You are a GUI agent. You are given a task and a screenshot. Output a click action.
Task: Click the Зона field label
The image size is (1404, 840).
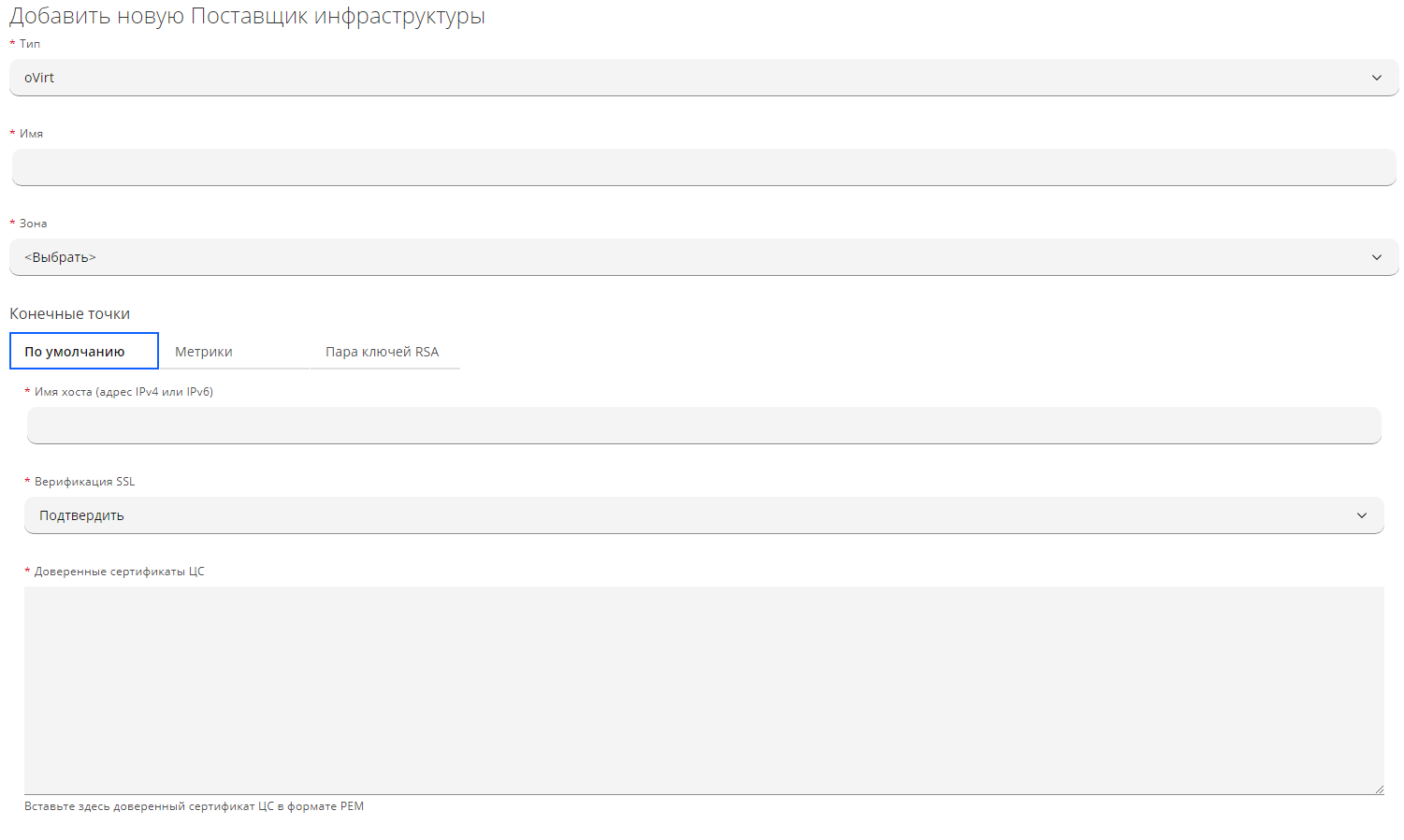(33, 224)
